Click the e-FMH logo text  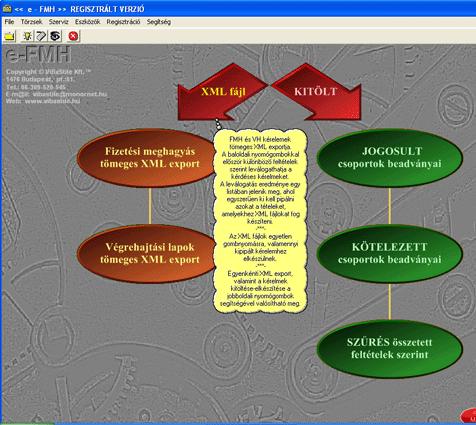pyautogui.click(x=38, y=55)
